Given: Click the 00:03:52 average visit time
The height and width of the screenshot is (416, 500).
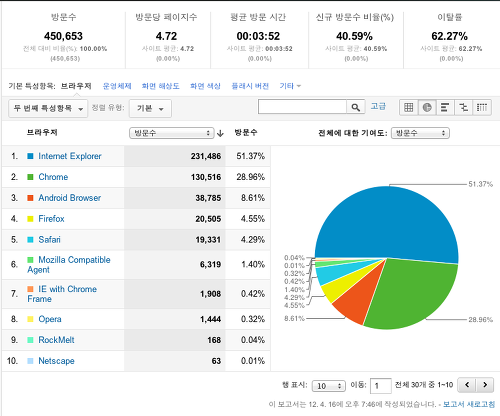Looking at the screenshot, I should 258,36.
